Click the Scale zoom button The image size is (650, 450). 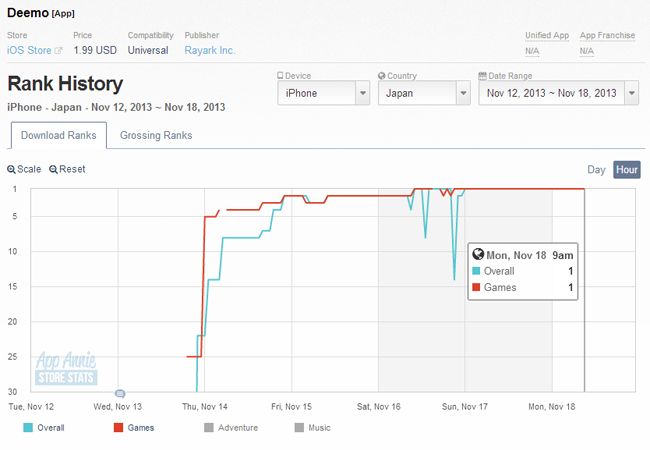24,169
